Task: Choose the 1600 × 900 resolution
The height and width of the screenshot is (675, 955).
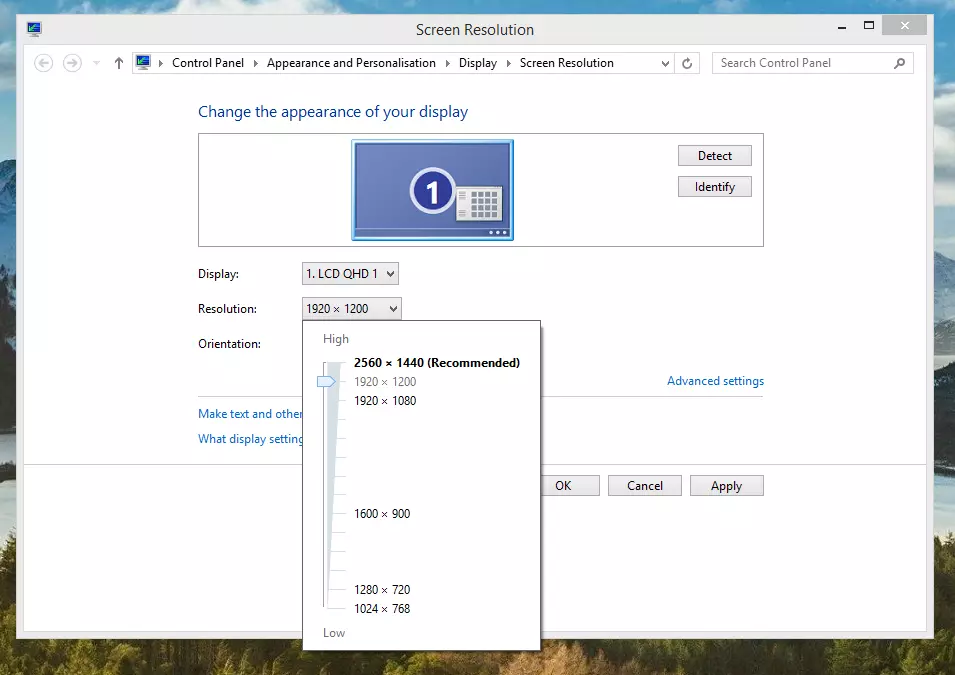Action: coord(382,514)
